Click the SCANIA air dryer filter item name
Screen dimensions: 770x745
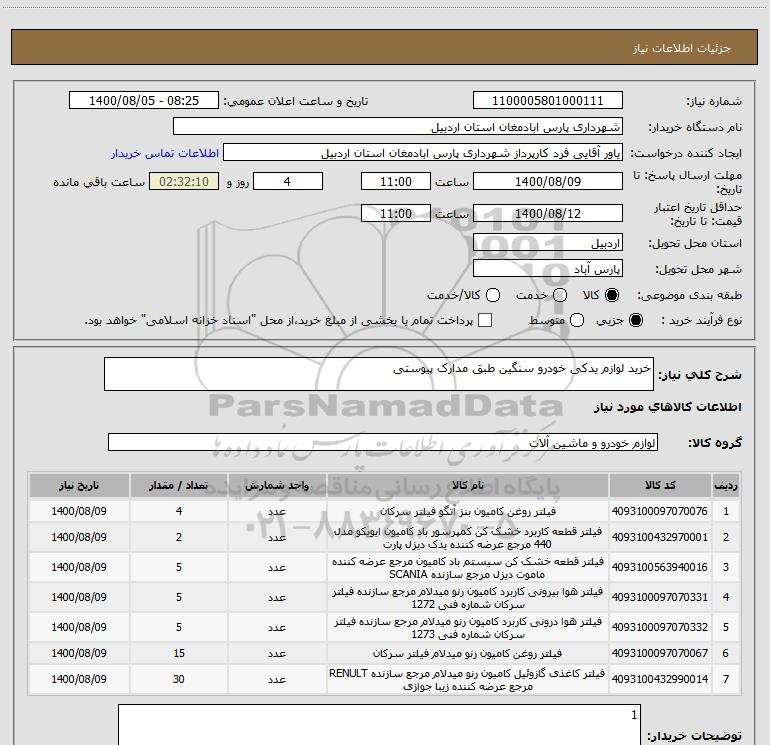tap(468, 567)
